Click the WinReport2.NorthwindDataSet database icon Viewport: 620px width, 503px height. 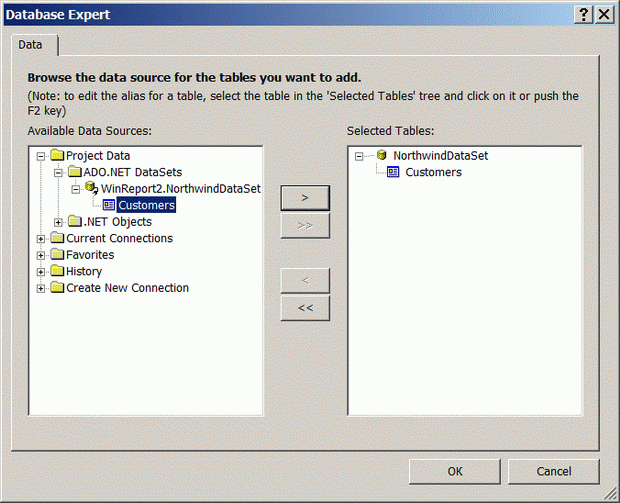pyautogui.click(x=91, y=189)
